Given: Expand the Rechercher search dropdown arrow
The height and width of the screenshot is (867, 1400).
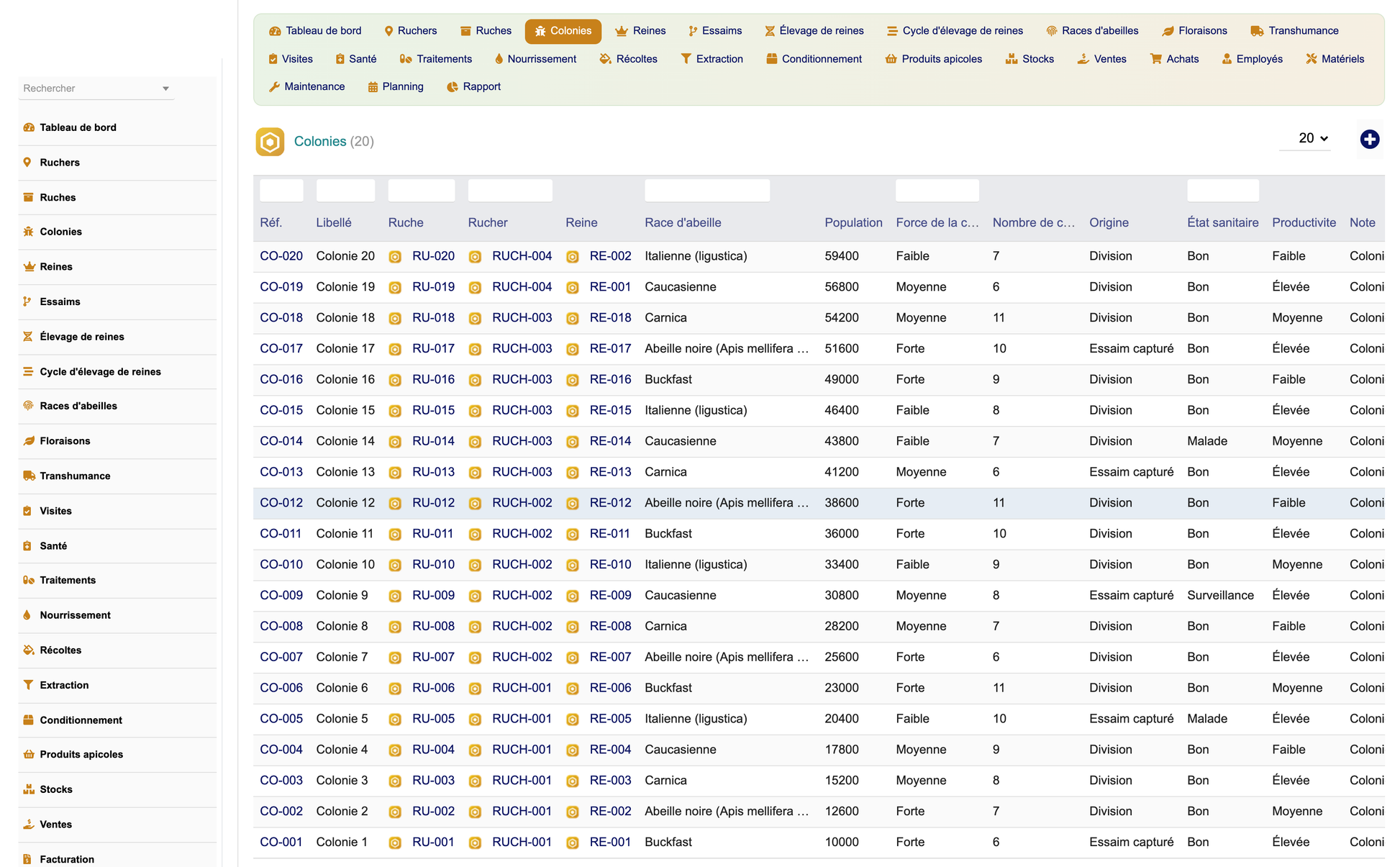Looking at the screenshot, I should [x=165, y=88].
